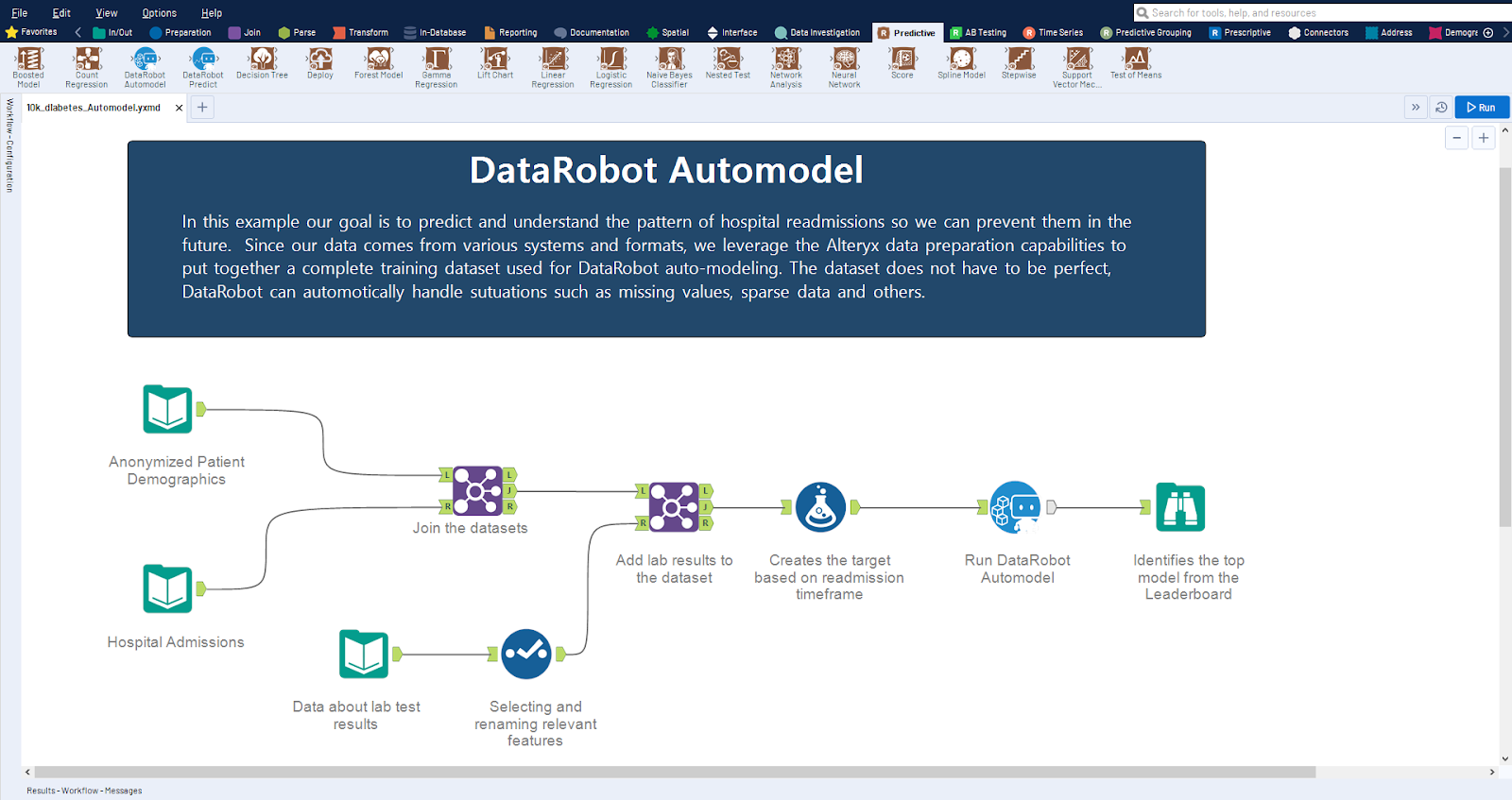
Task: Select the DataRobot Predict tool
Action: tap(203, 68)
